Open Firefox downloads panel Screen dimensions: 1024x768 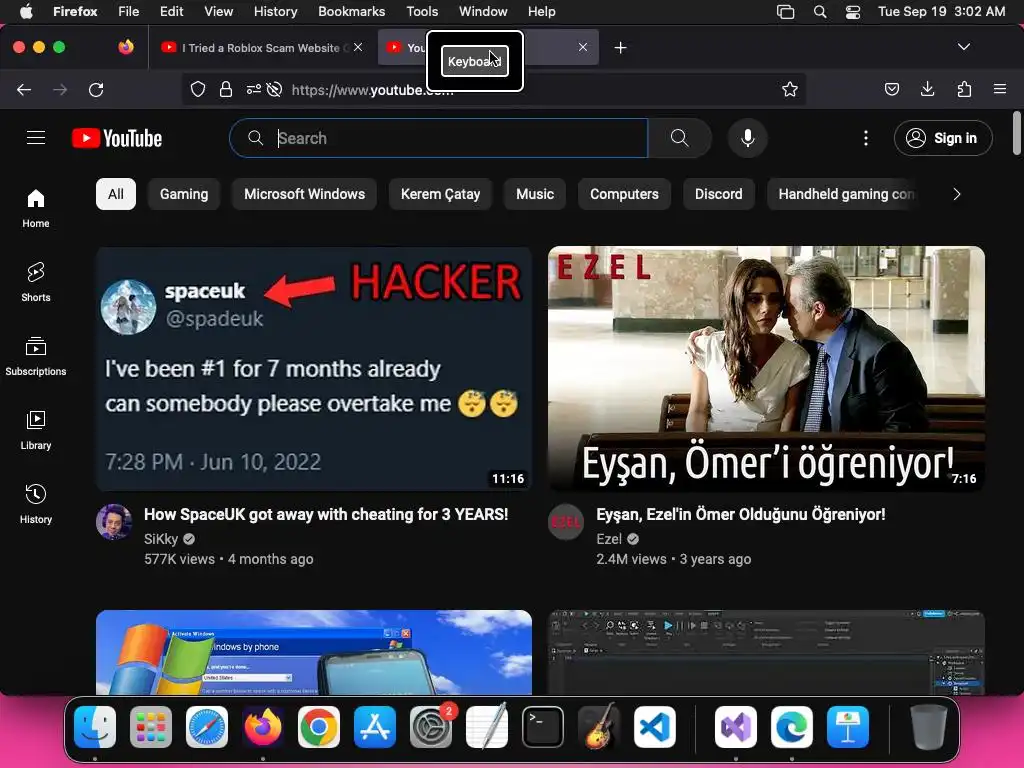[927, 89]
